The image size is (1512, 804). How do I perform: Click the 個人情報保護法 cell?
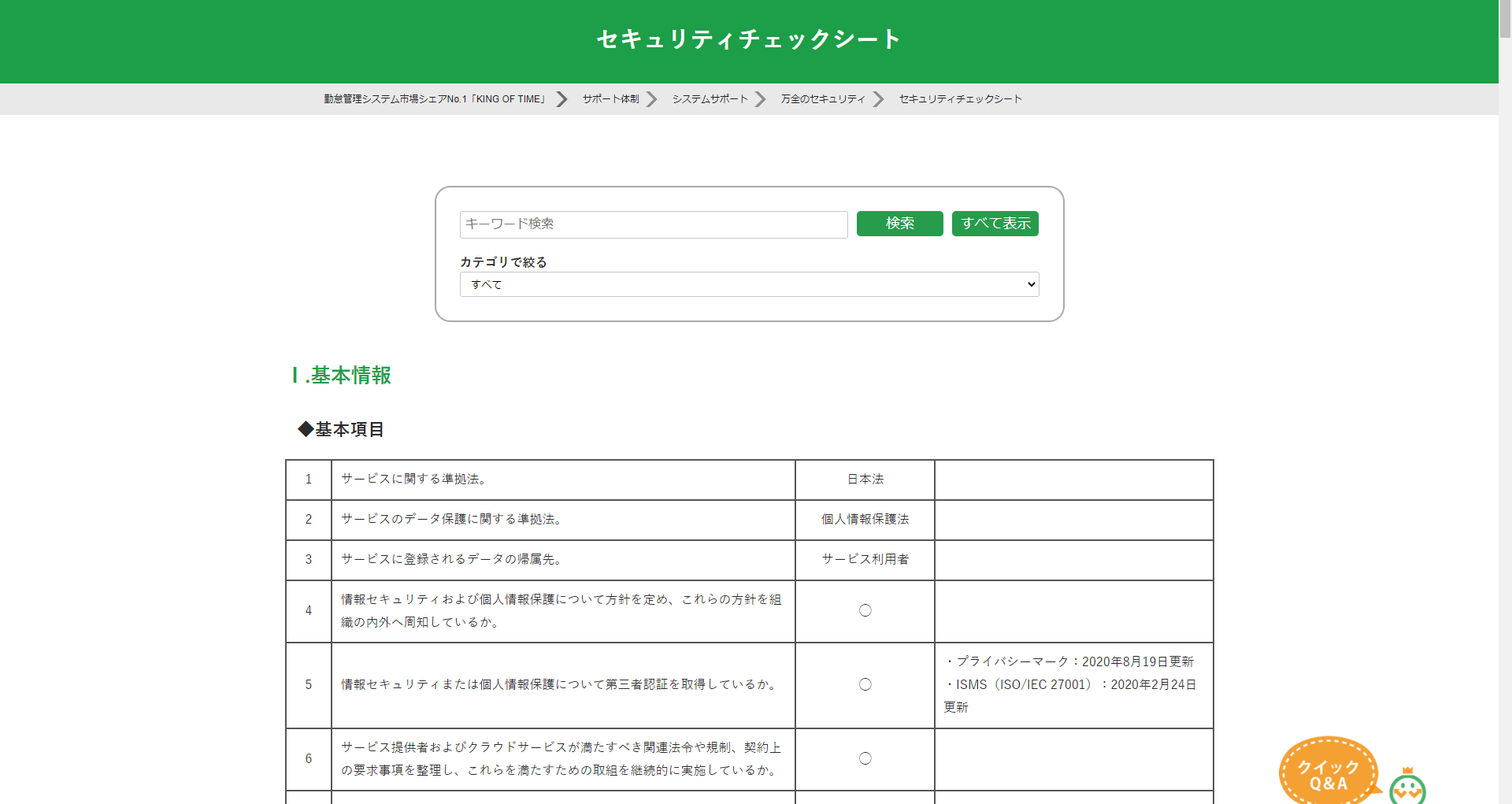pos(865,520)
